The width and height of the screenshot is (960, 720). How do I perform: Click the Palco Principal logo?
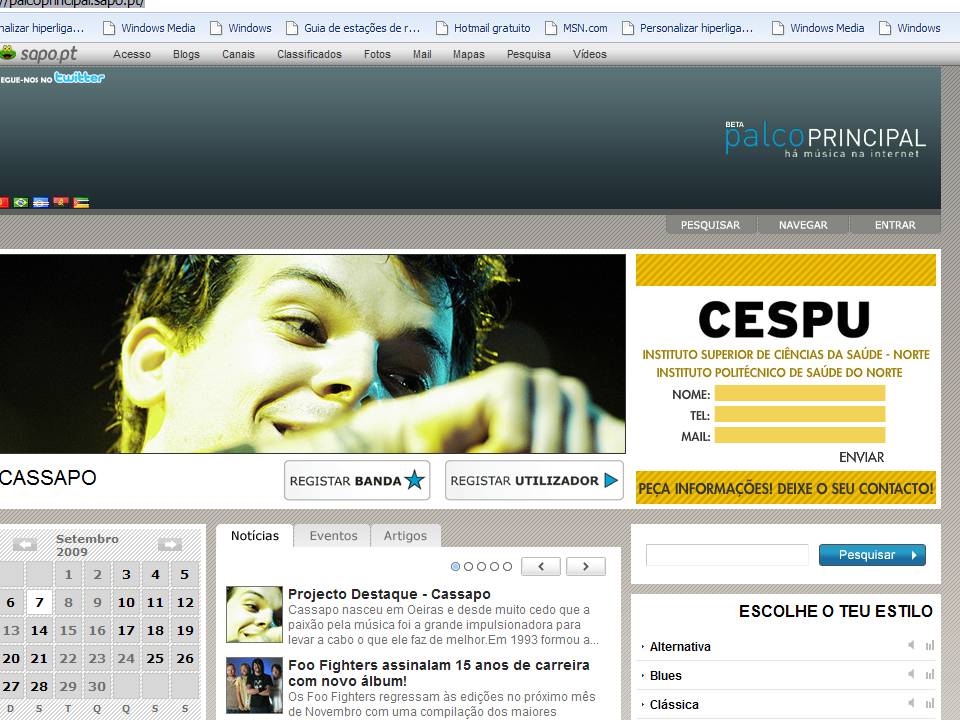click(x=825, y=140)
